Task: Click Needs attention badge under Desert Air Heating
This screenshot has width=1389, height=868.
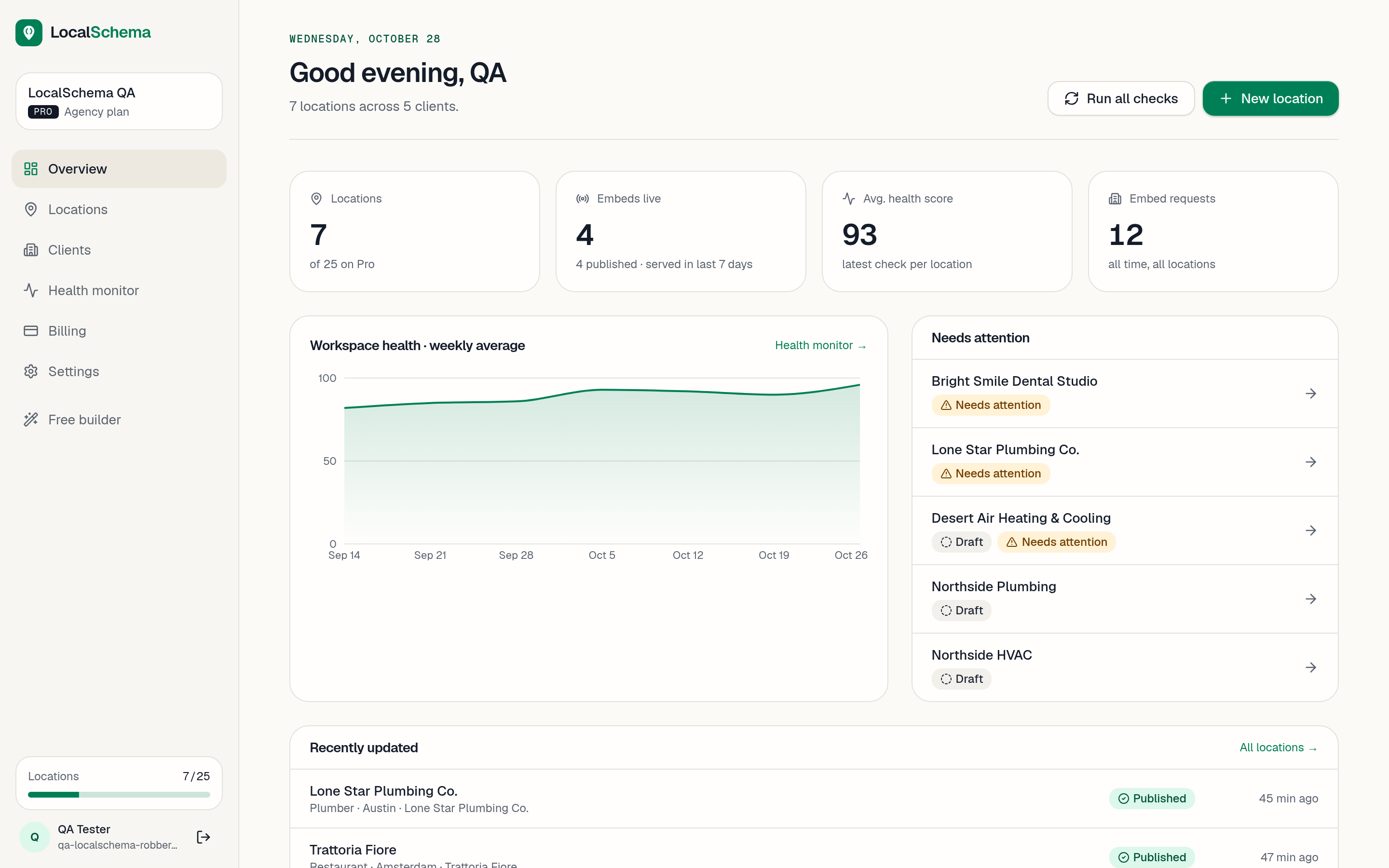Action: tap(1057, 542)
